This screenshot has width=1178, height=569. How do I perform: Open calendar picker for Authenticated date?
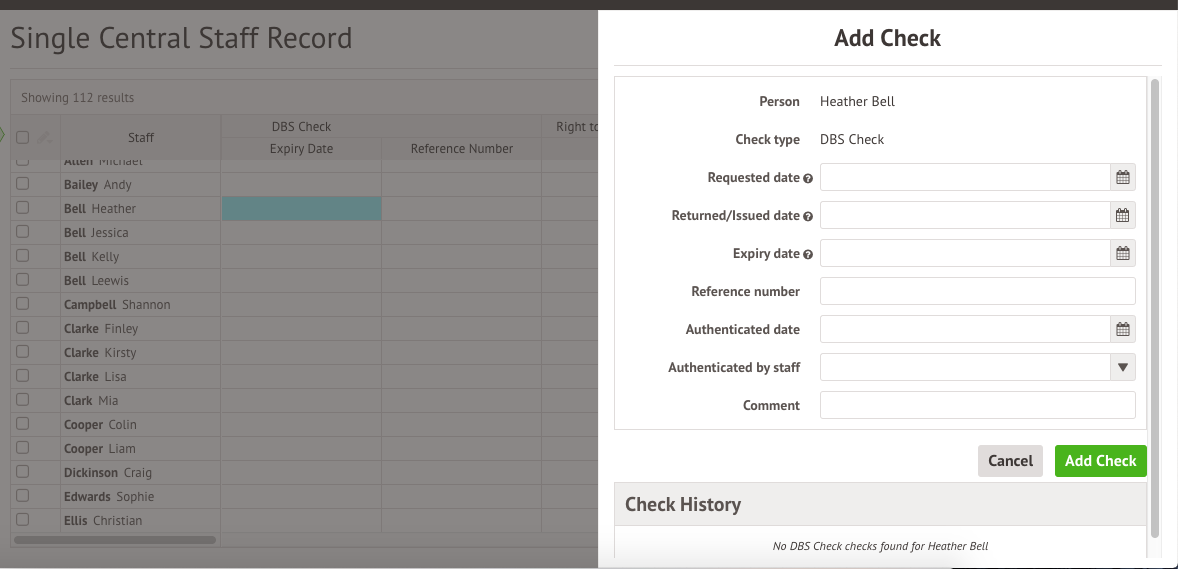[x=1122, y=329]
